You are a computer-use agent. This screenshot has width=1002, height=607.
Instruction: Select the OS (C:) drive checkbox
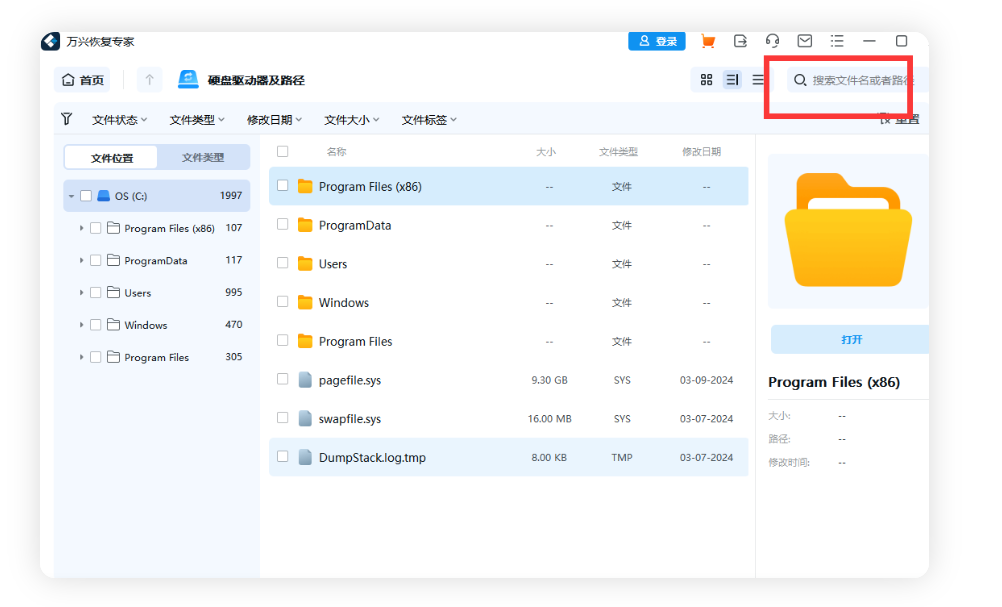coord(85,195)
